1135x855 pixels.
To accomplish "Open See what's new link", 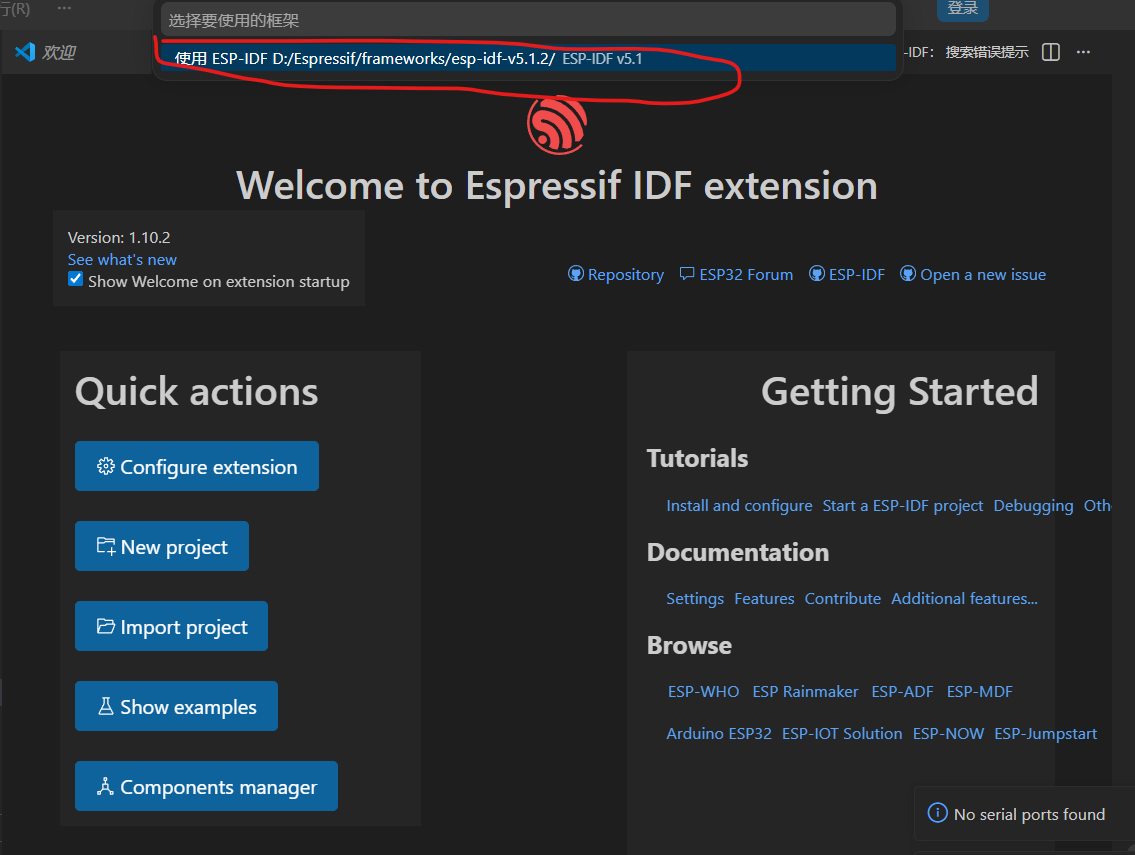I will click(122, 259).
